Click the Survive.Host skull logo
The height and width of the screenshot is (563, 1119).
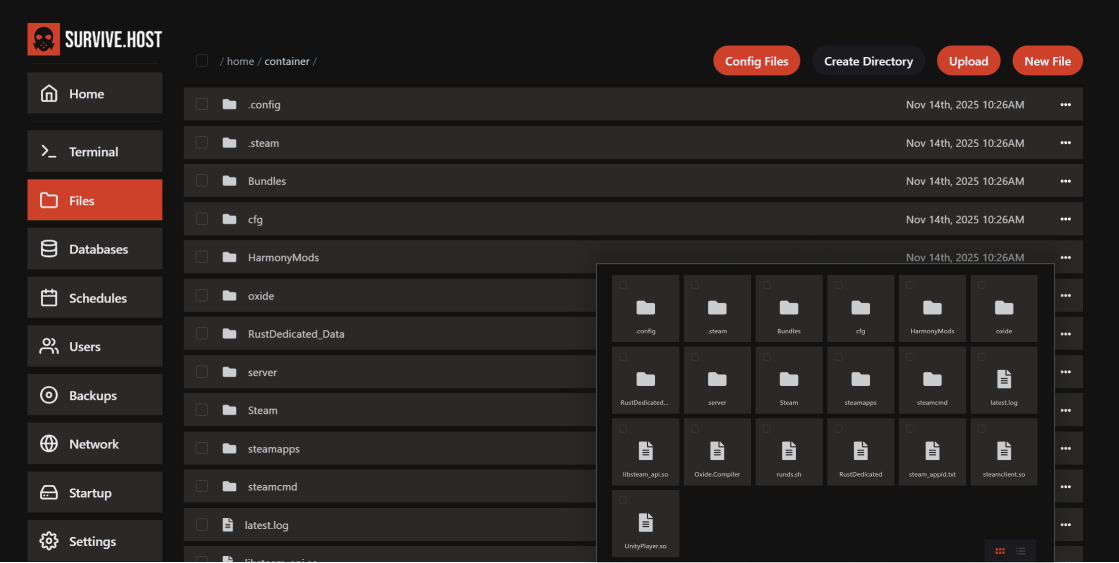pos(44,40)
